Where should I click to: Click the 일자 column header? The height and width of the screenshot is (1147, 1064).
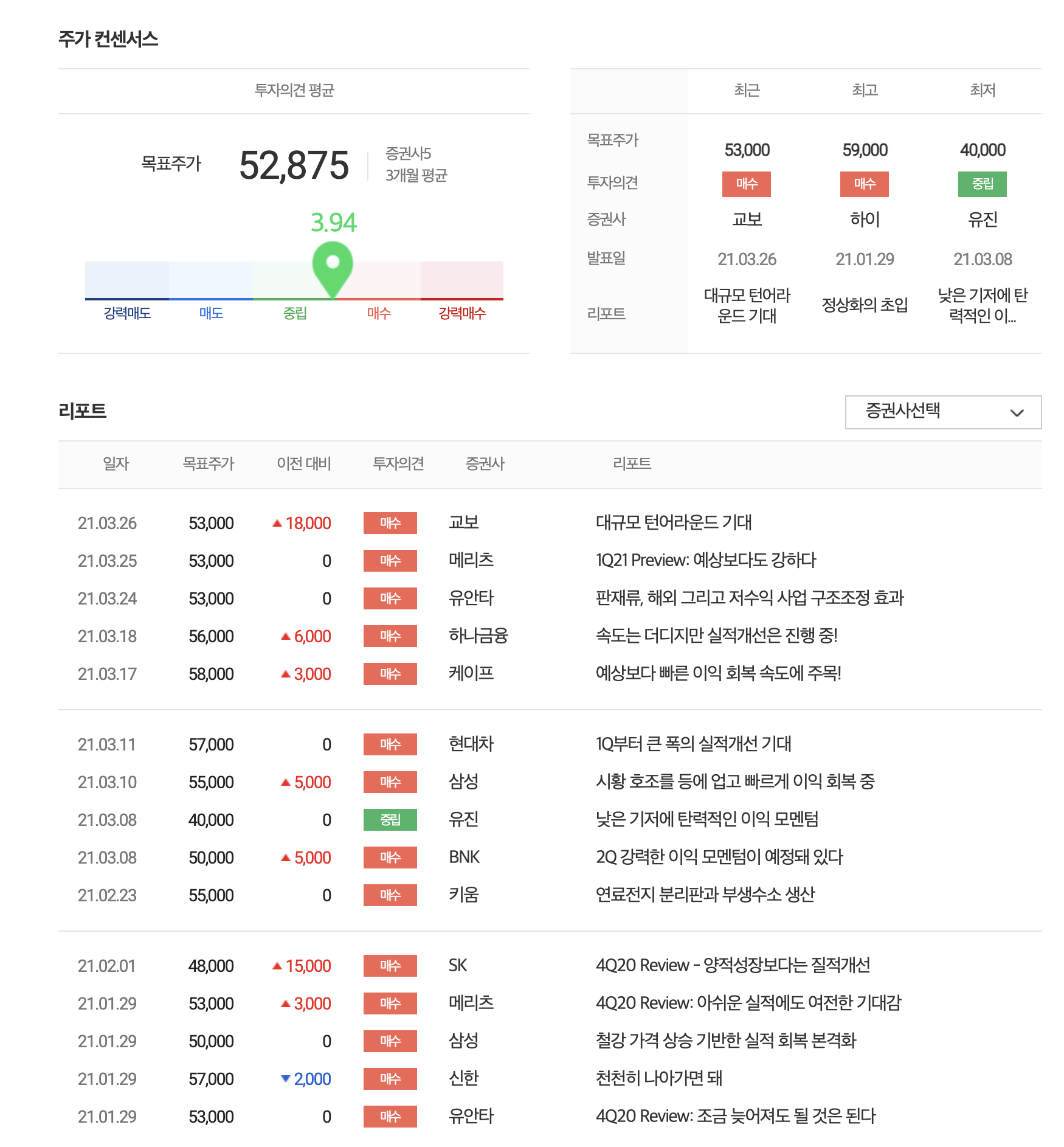point(116,464)
